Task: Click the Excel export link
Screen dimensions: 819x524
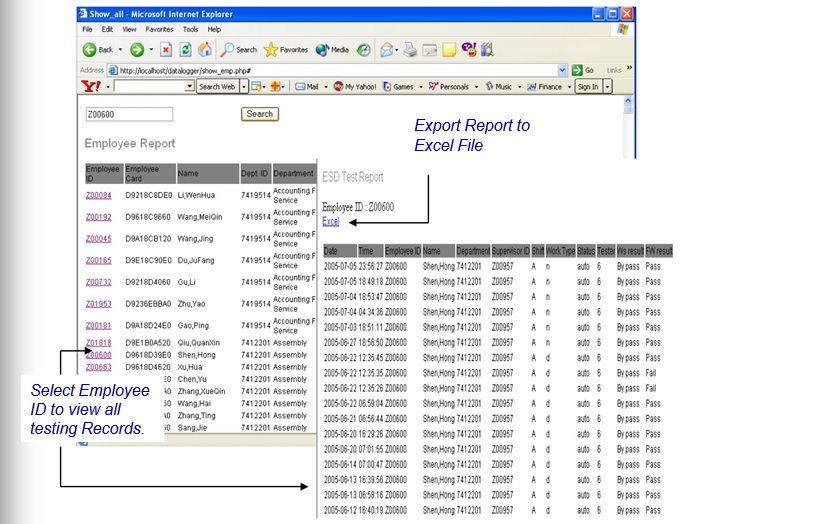Action: coord(330,221)
